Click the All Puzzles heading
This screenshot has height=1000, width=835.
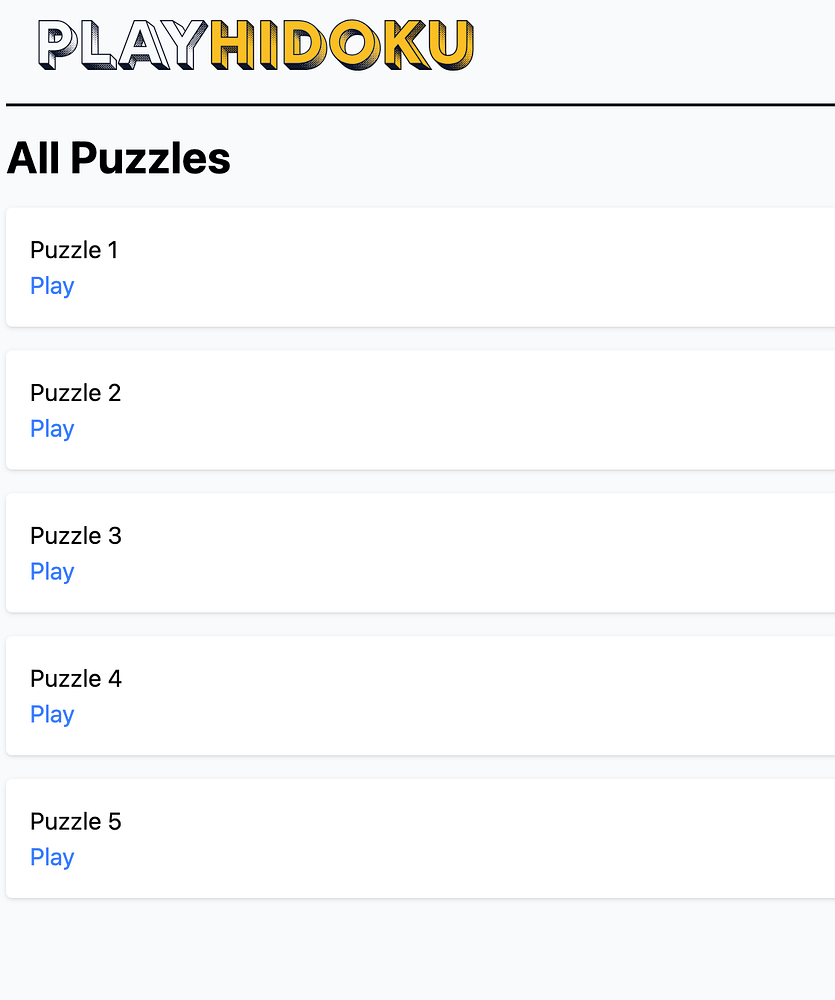coord(119,158)
